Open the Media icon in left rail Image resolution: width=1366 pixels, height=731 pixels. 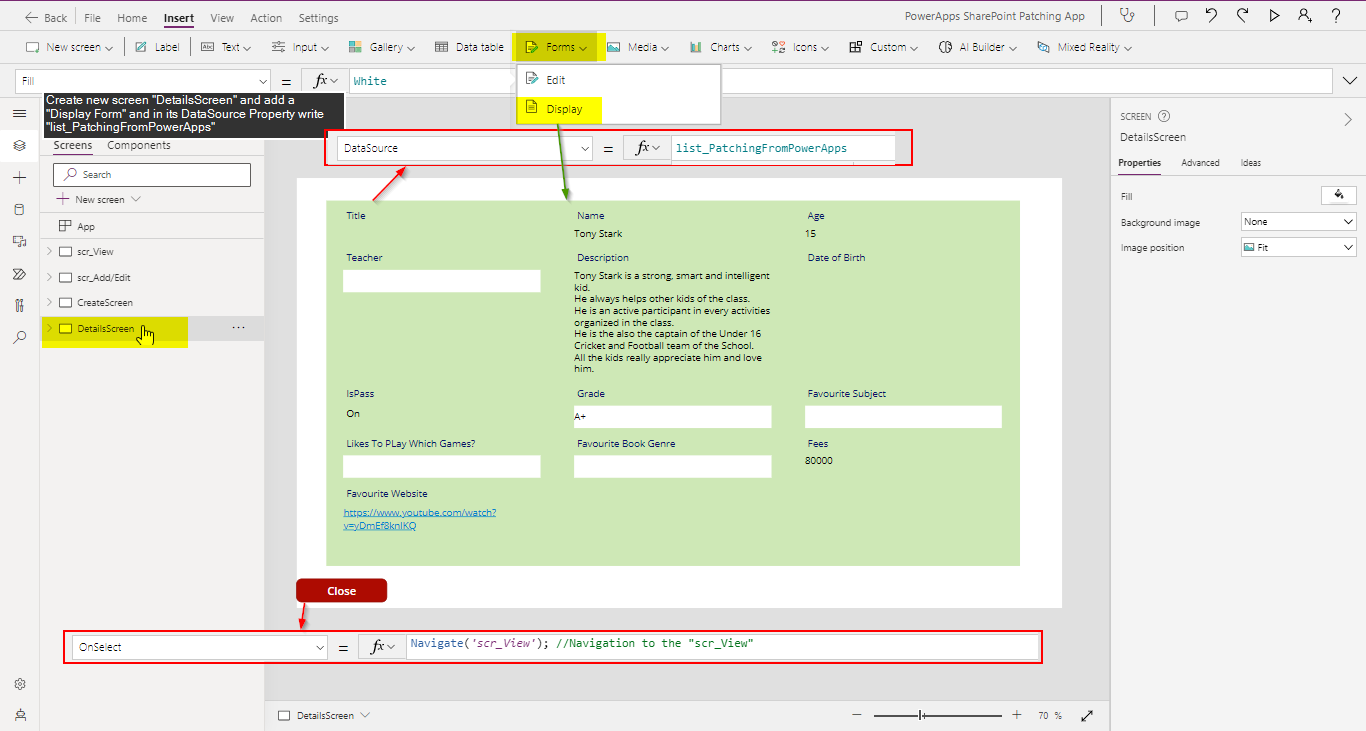click(x=19, y=242)
